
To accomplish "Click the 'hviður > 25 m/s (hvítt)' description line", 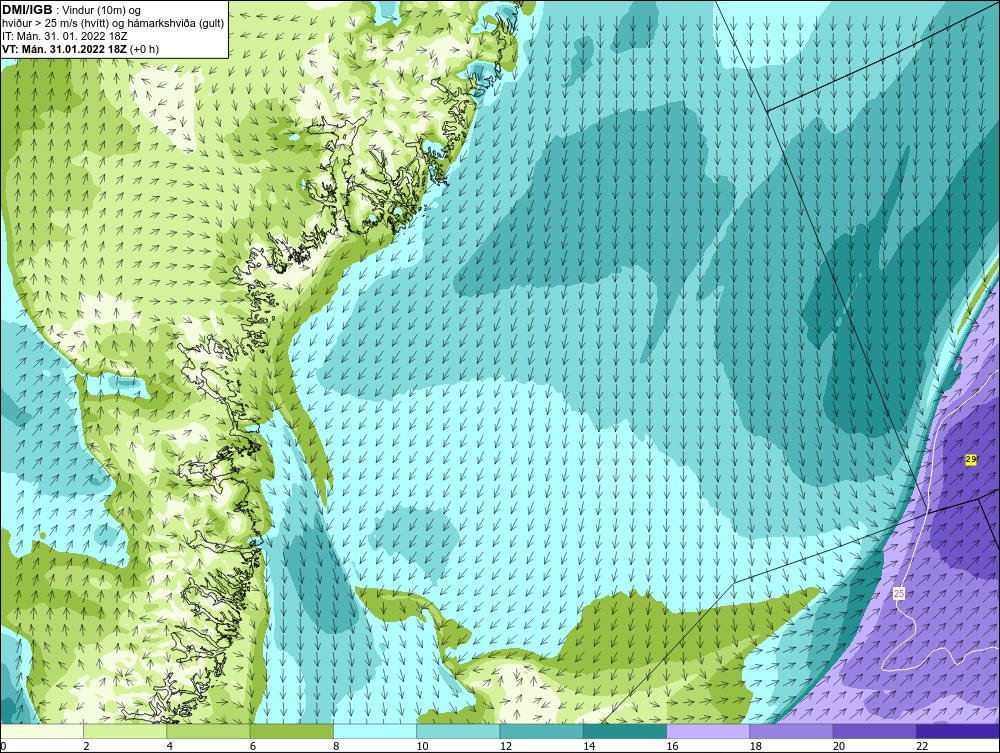I will pos(114,24).
